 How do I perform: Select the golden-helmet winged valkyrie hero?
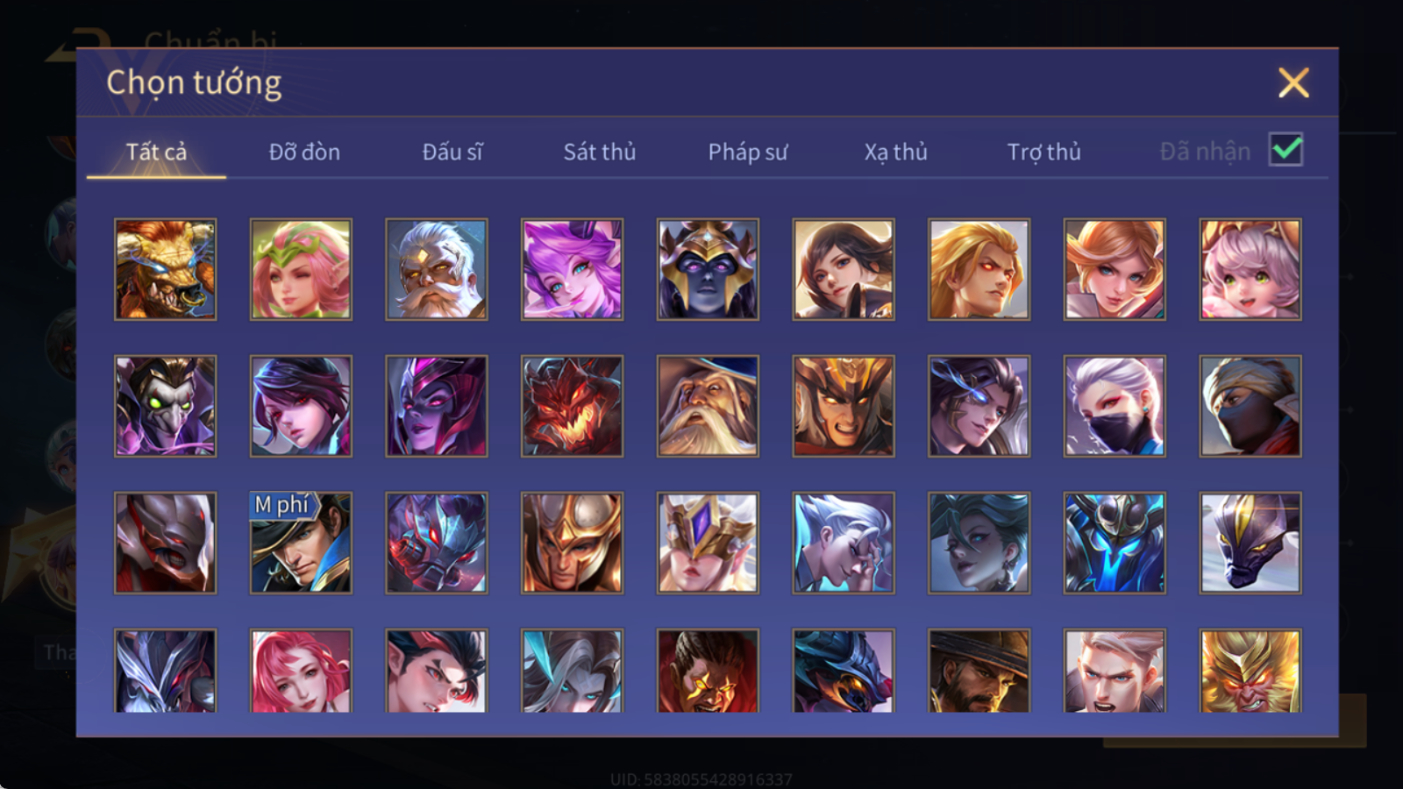[708, 543]
